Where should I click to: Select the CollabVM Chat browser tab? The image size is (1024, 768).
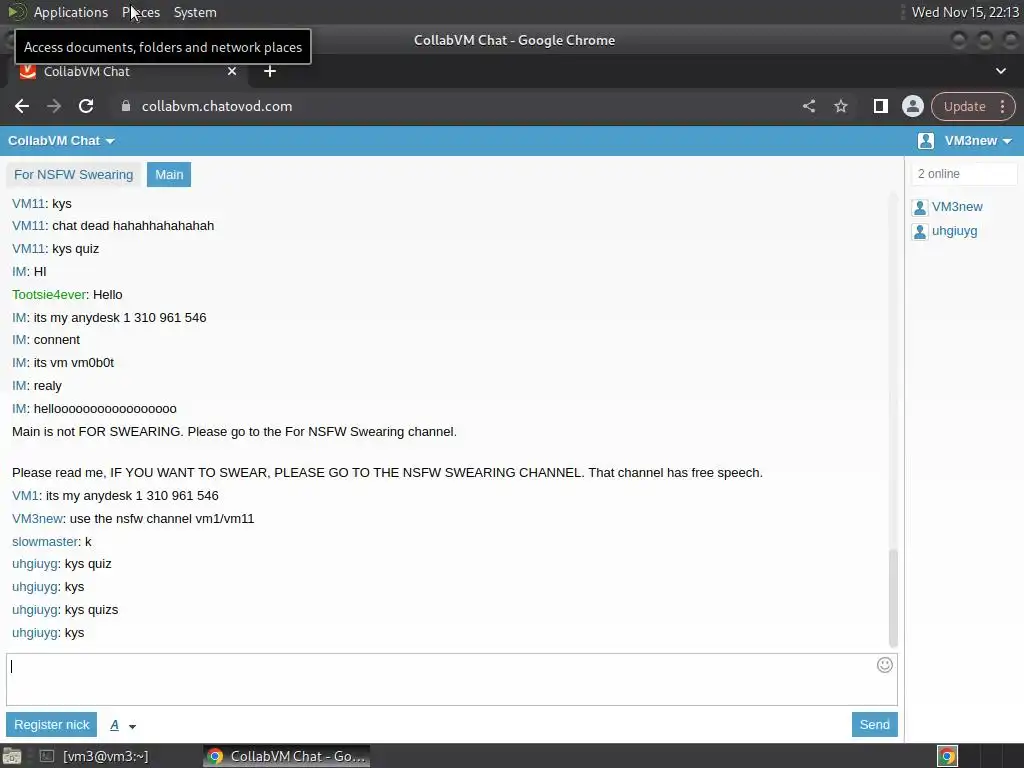[x=127, y=71]
